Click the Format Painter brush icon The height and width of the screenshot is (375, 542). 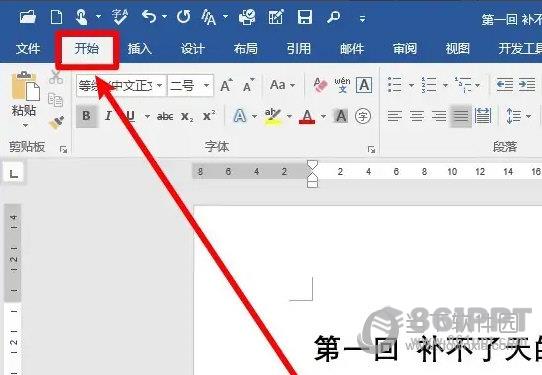coord(56,123)
